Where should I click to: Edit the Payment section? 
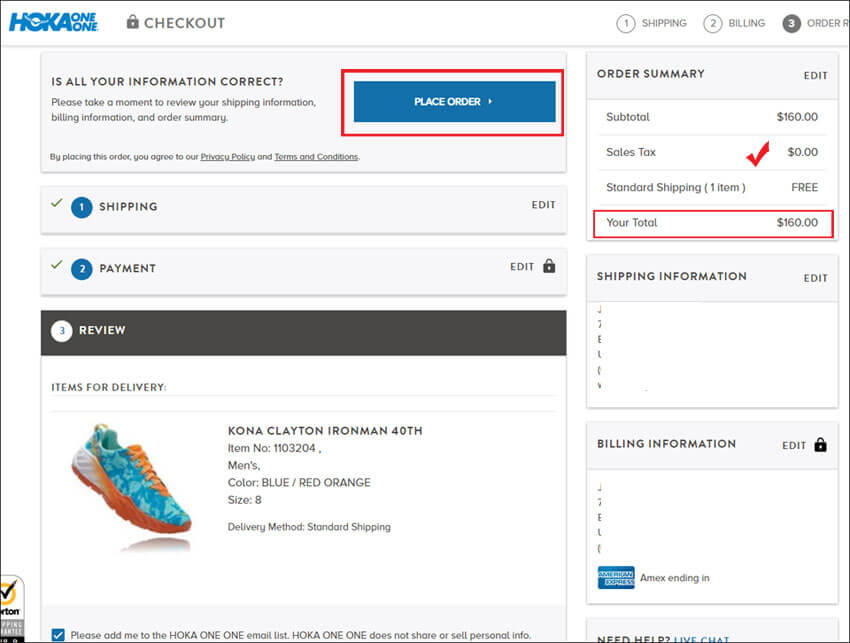[x=522, y=267]
